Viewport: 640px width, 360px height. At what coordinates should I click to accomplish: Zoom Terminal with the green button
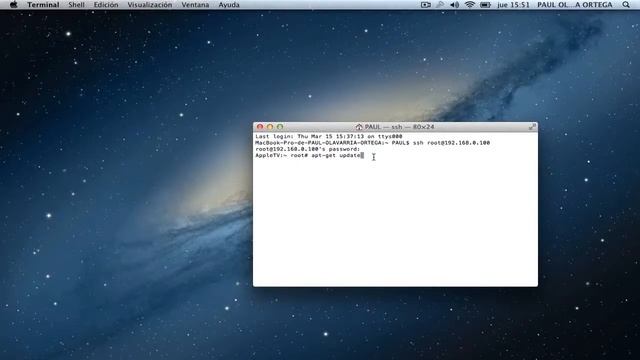280,127
